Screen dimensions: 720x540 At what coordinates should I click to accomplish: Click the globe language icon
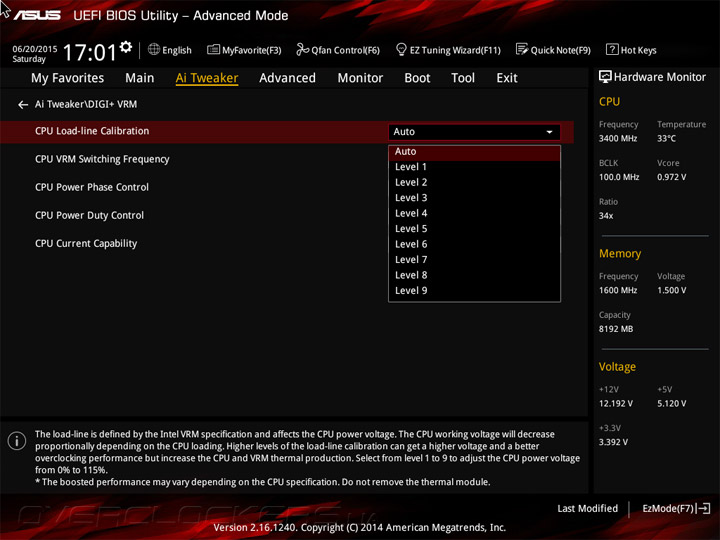tap(154, 50)
